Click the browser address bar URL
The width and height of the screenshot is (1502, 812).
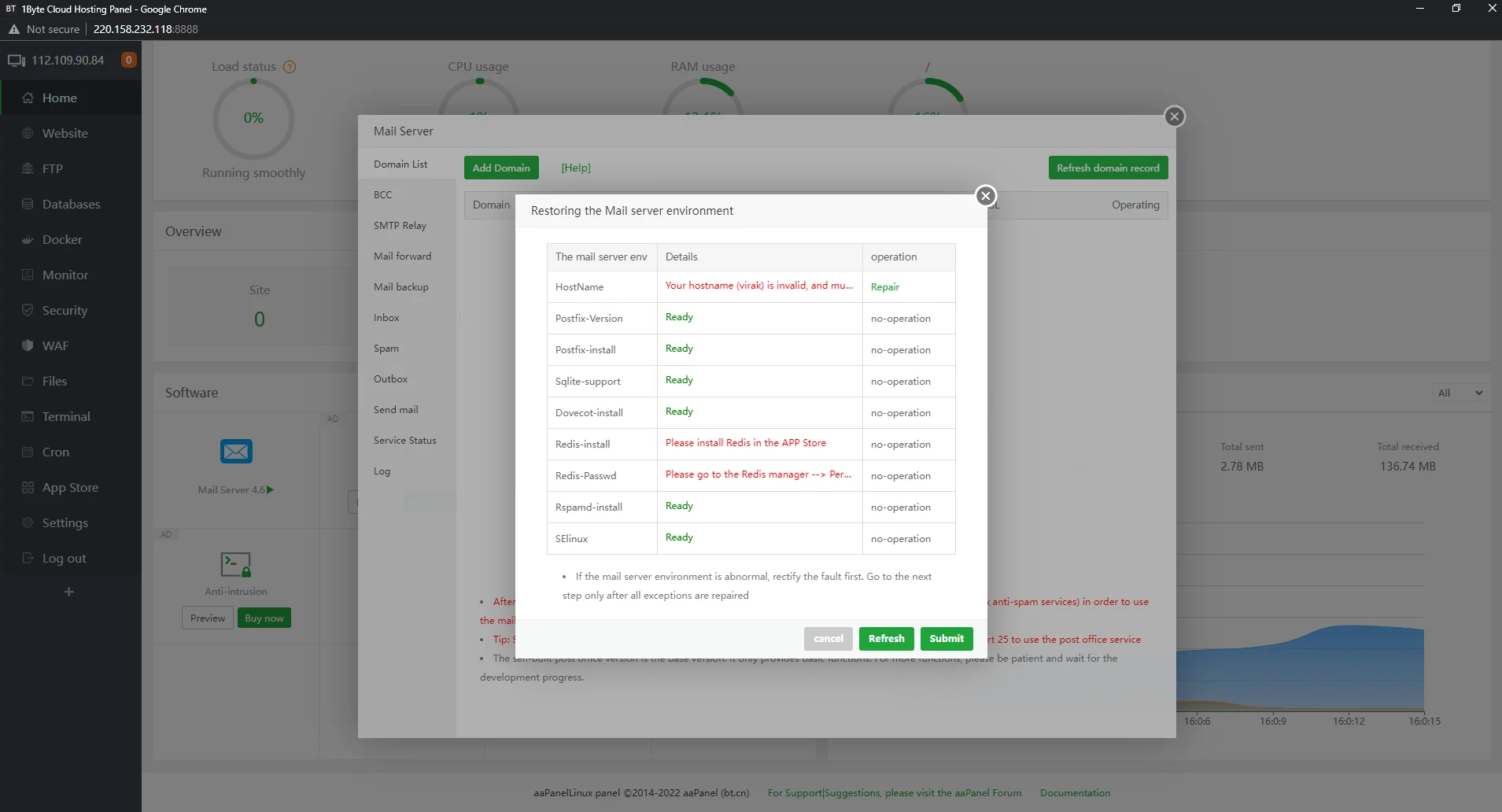pos(146,29)
